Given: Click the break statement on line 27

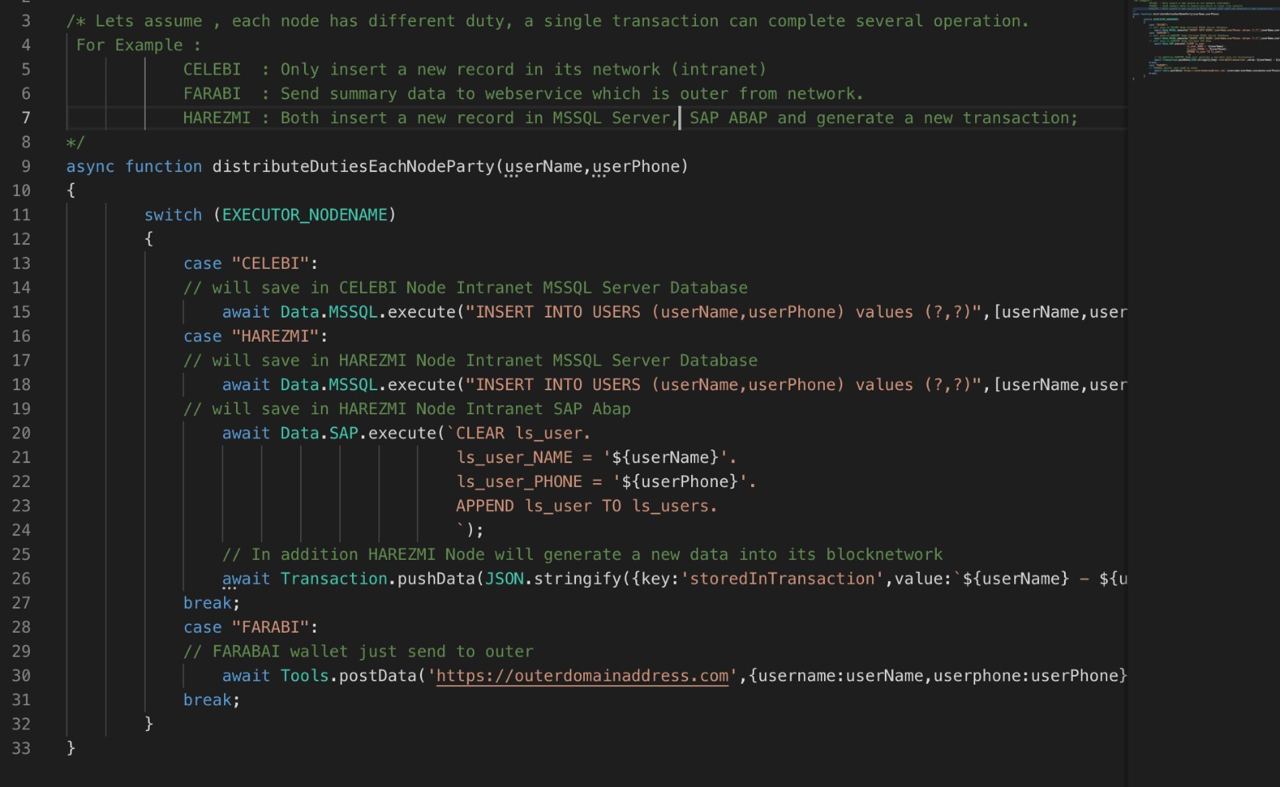Looking at the screenshot, I should click(x=211, y=603).
